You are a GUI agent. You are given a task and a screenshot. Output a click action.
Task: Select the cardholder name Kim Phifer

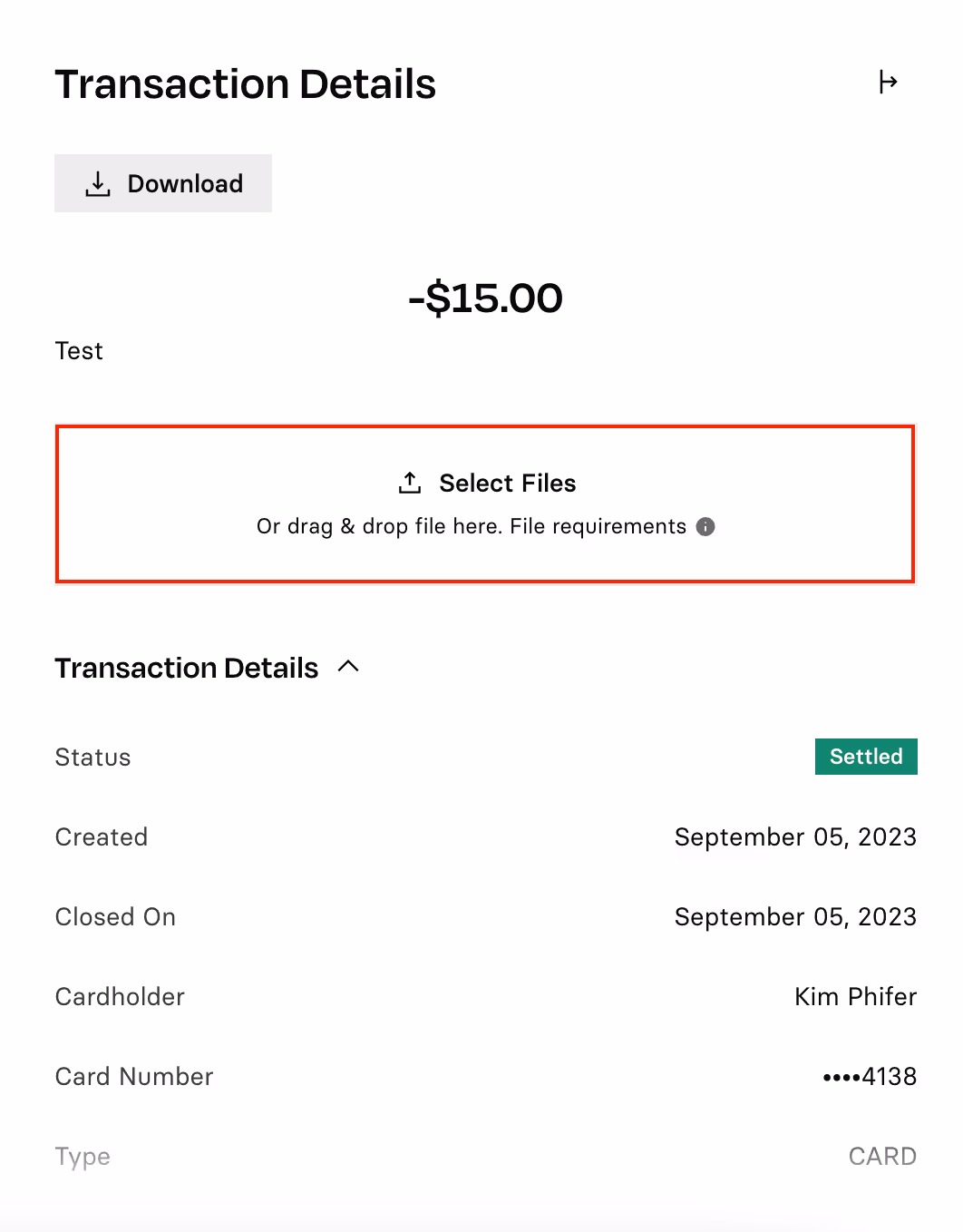855,996
